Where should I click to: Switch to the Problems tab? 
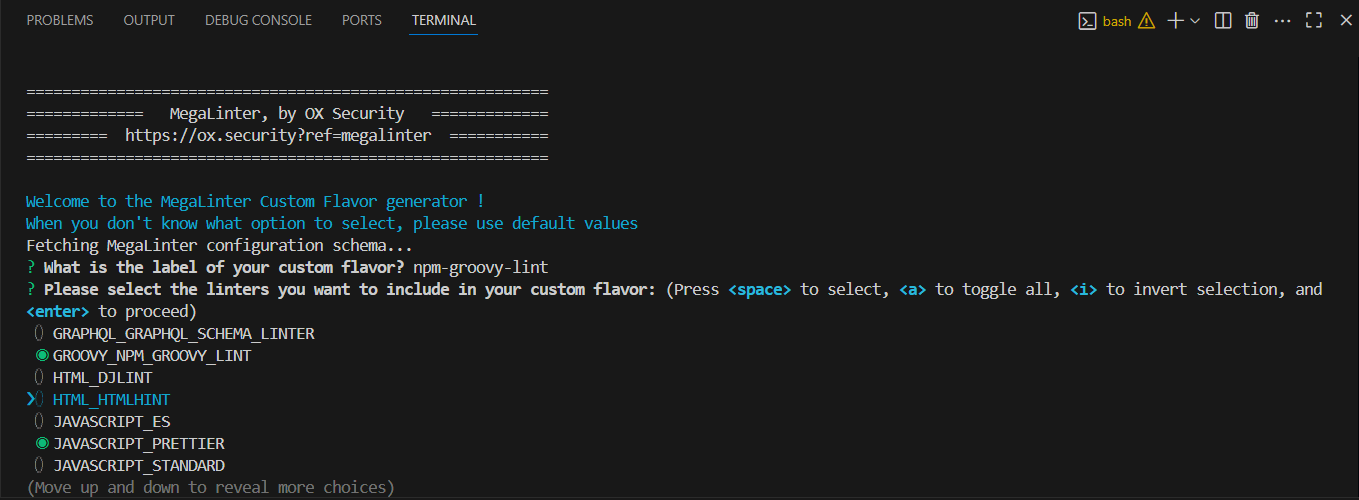click(x=60, y=20)
